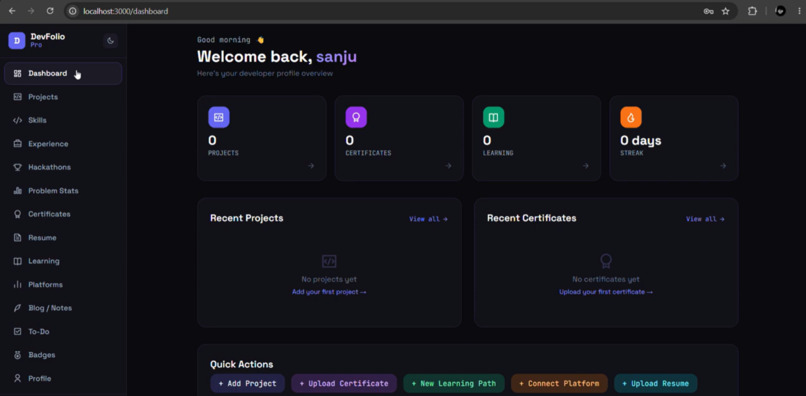806x396 pixels.
Task: Open Experience in the sidebar
Action: (63, 144)
